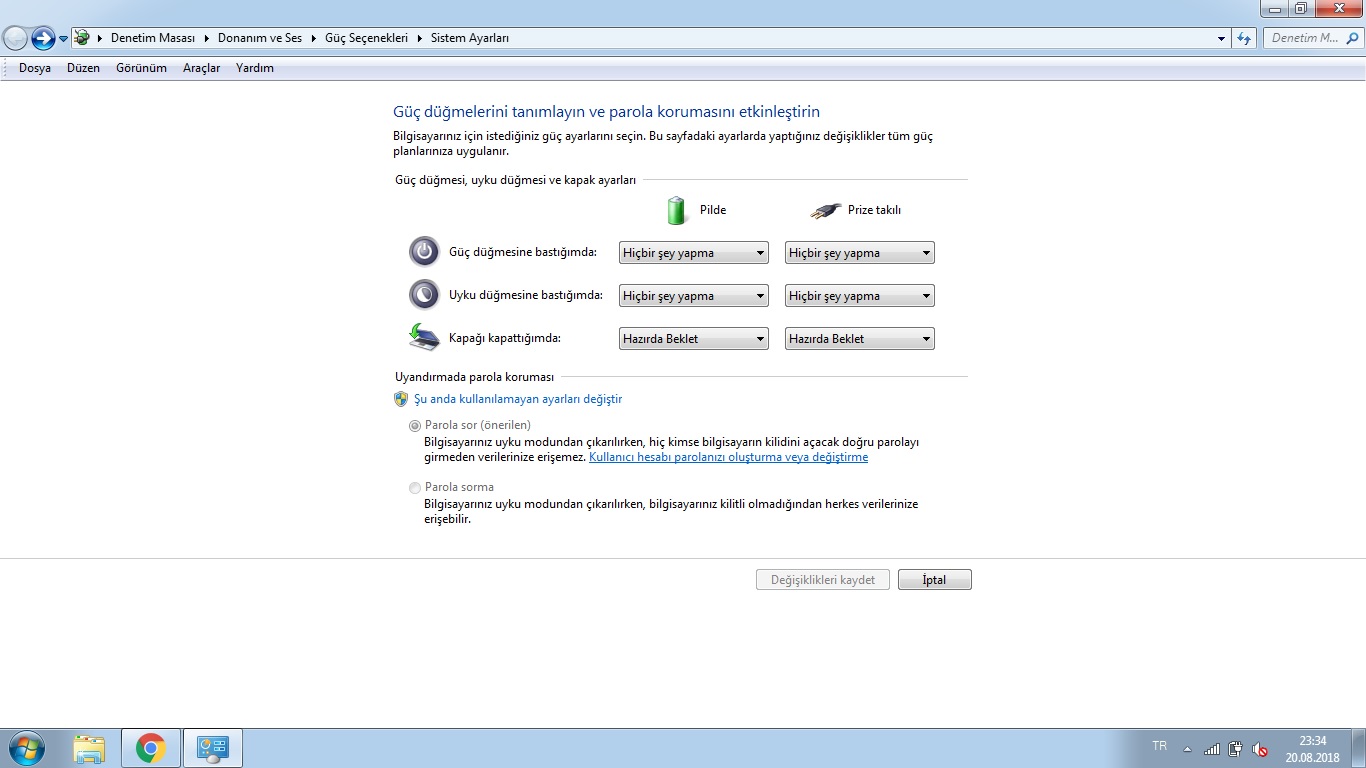Open sleep button dropdown under Prize takılı

click(x=859, y=296)
